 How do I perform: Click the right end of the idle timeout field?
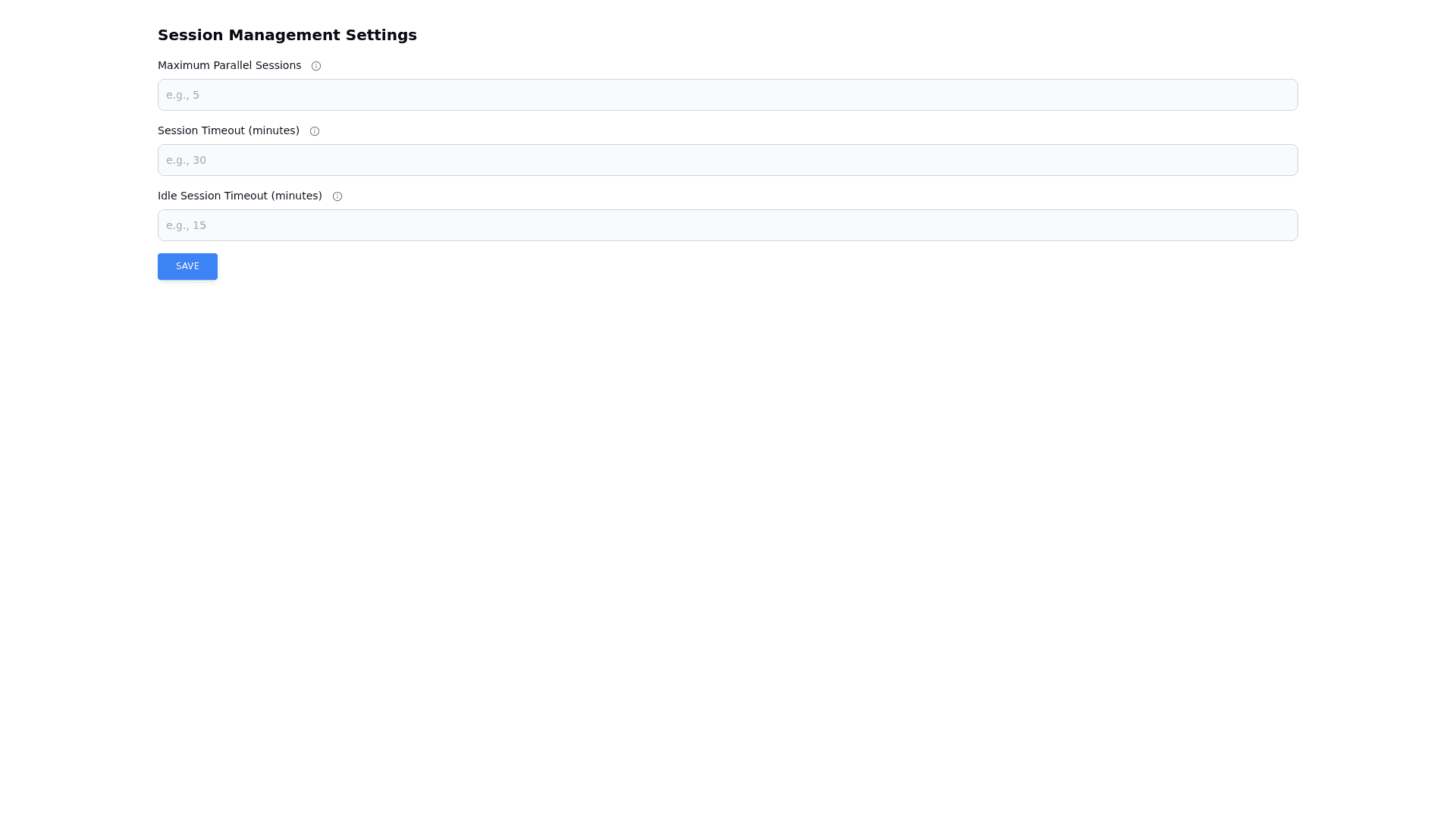(1282, 225)
